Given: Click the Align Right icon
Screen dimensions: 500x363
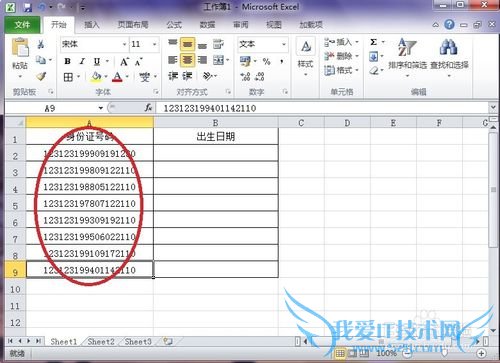Looking at the screenshot, I should coord(202,60).
